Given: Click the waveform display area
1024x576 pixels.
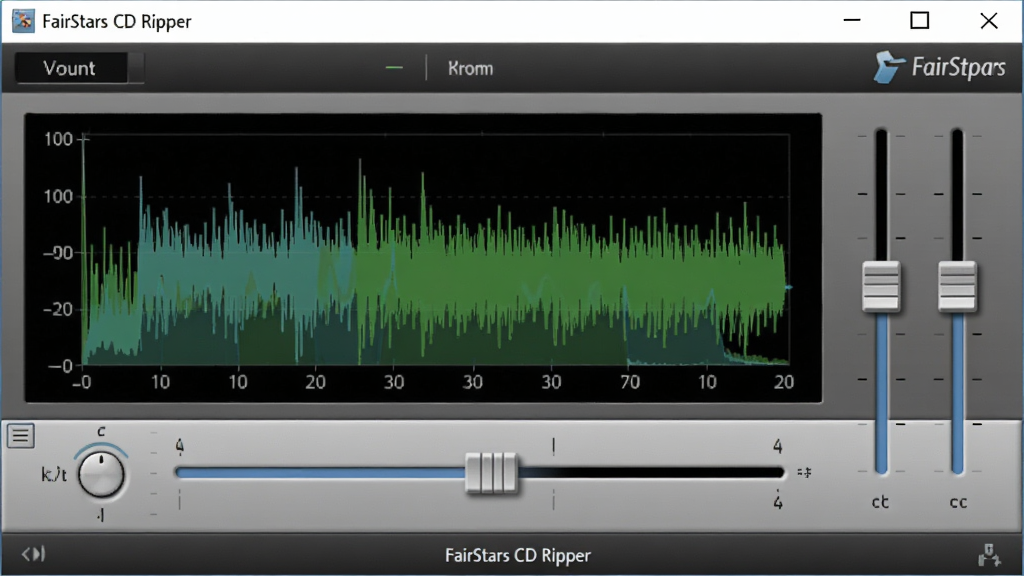Looking at the screenshot, I should (423, 258).
